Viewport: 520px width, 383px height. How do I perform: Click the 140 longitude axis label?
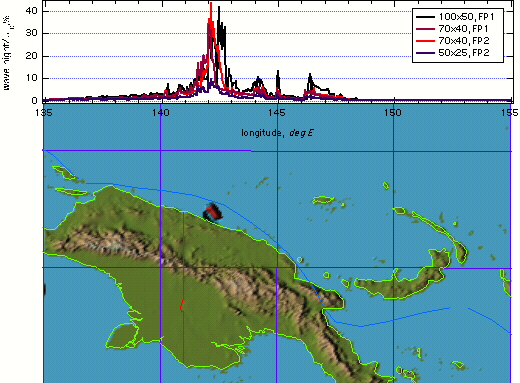tap(161, 113)
